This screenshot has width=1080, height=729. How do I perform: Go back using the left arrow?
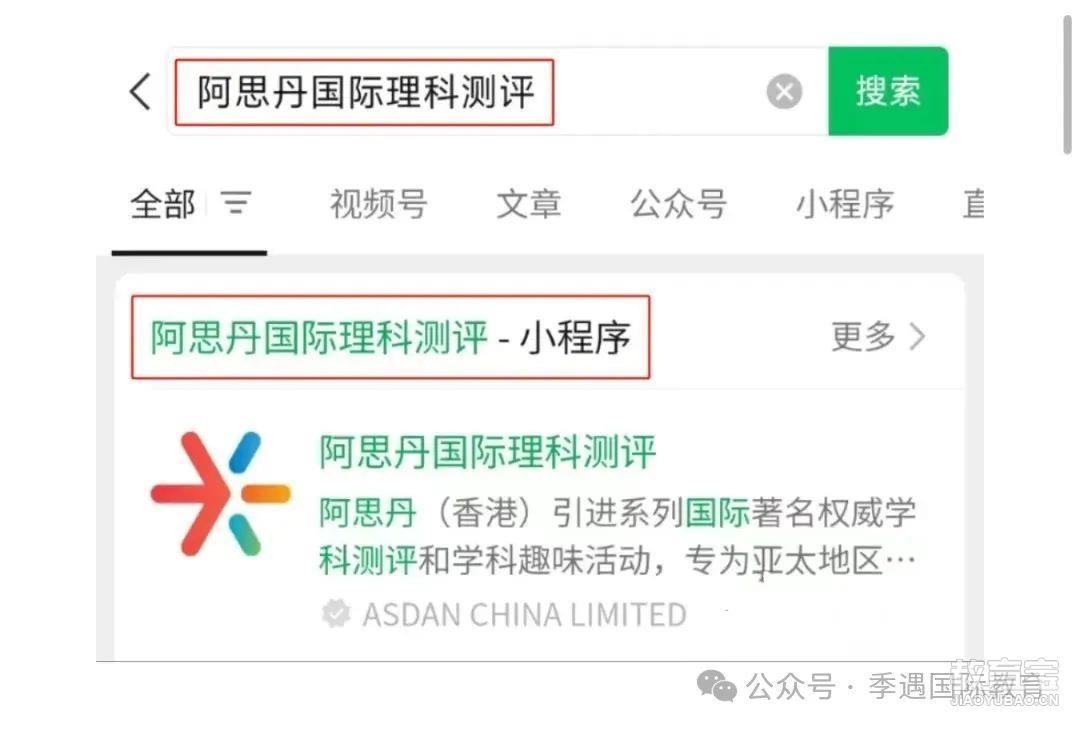point(141,91)
